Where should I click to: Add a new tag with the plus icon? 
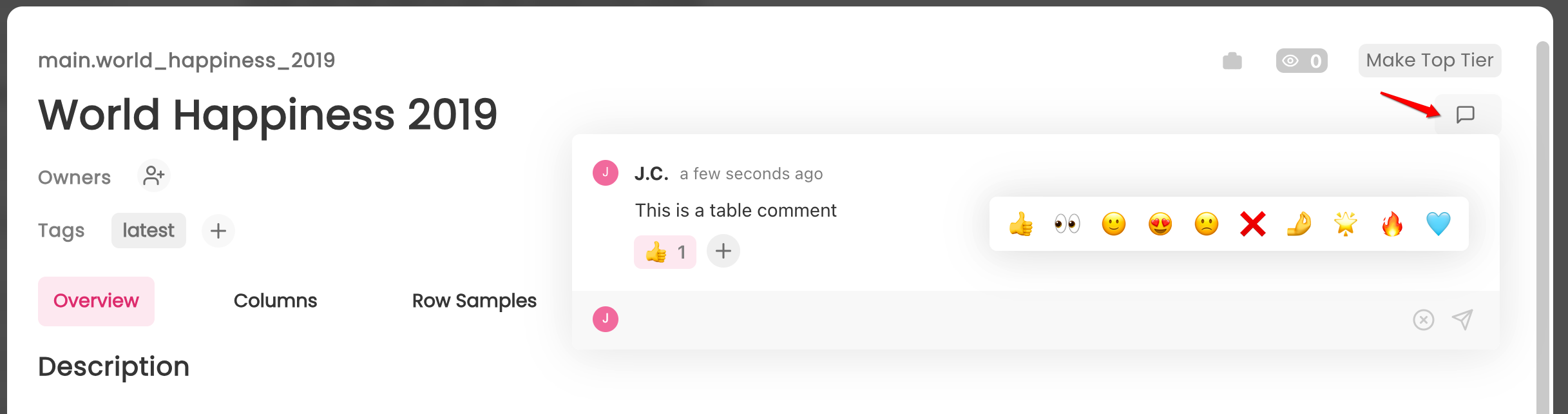pos(218,231)
